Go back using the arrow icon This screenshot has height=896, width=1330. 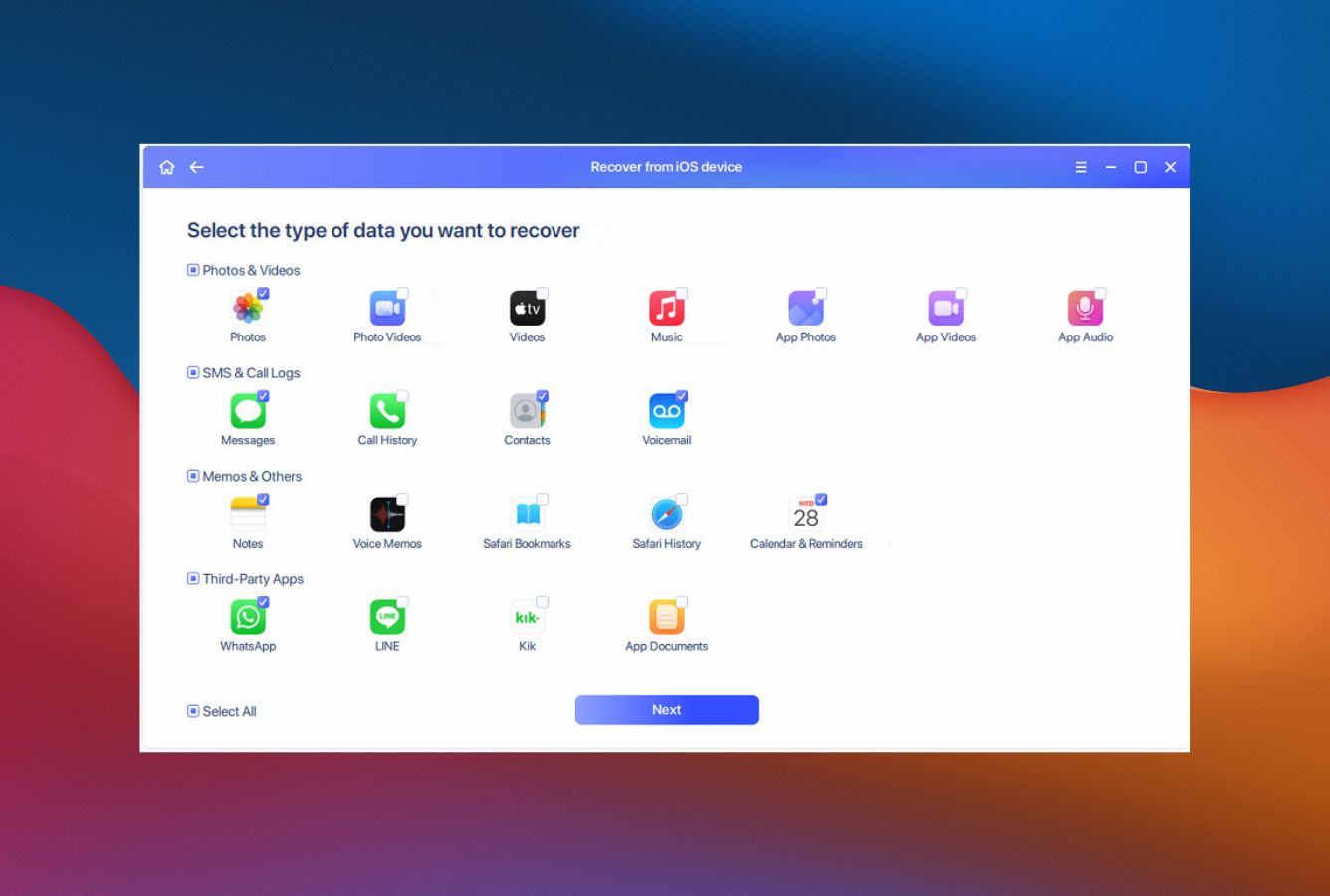pyautogui.click(x=197, y=167)
